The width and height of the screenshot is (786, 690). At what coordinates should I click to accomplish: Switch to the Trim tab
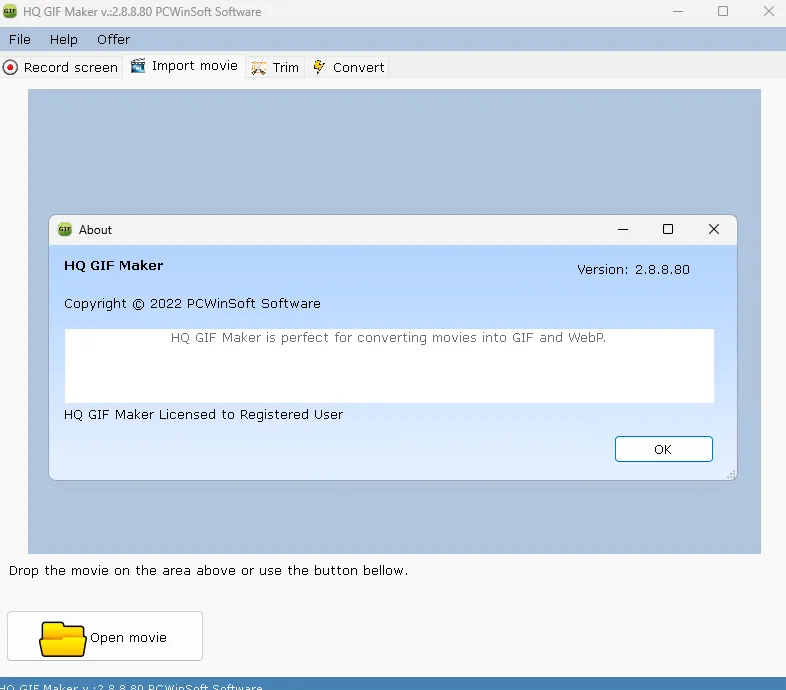tap(285, 68)
